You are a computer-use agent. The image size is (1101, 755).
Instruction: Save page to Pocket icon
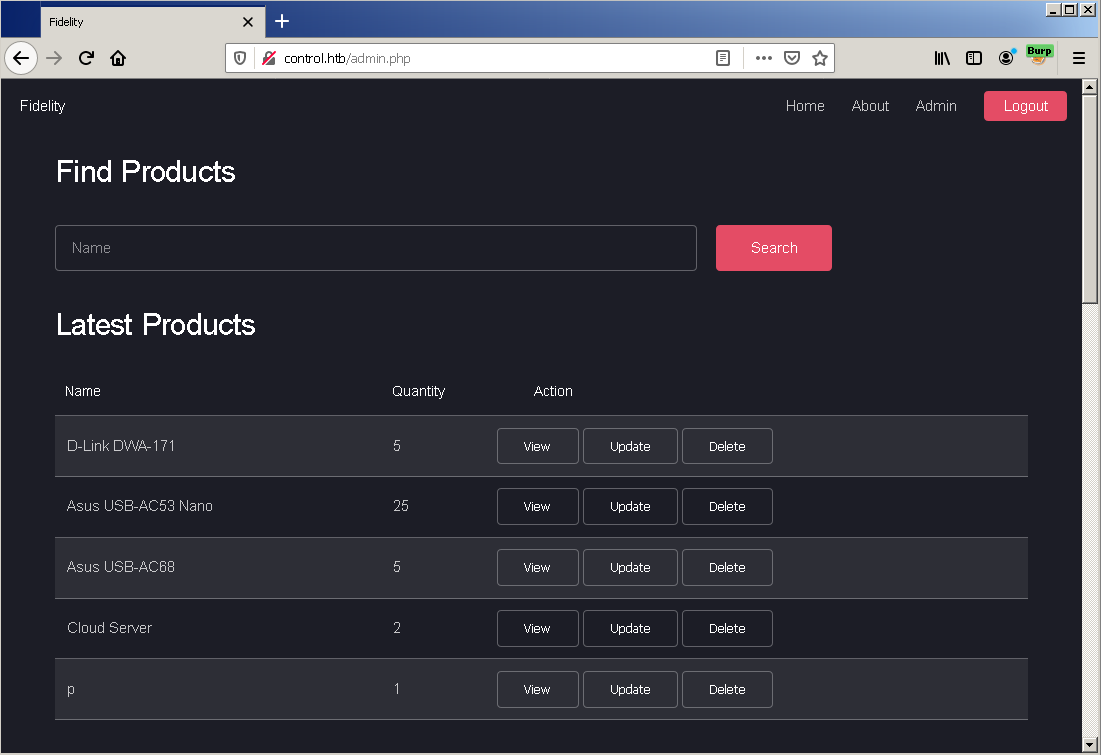[x=792, y=58]
